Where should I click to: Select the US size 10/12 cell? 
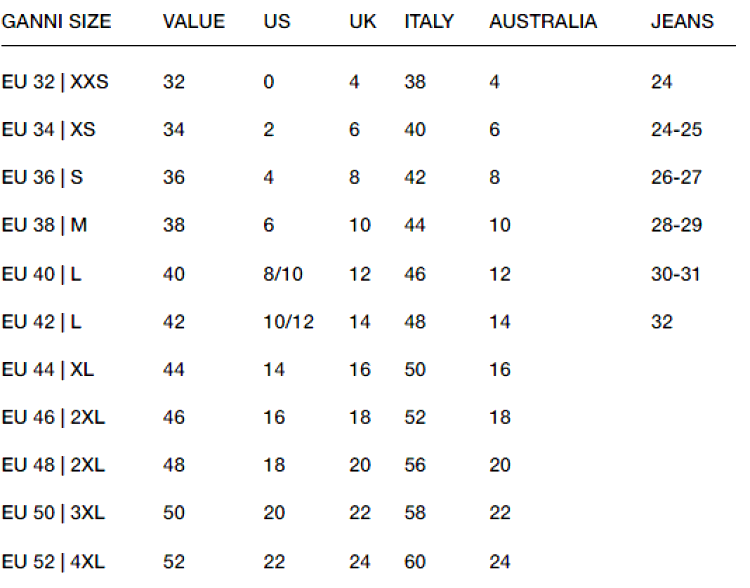tap(288, 322)
